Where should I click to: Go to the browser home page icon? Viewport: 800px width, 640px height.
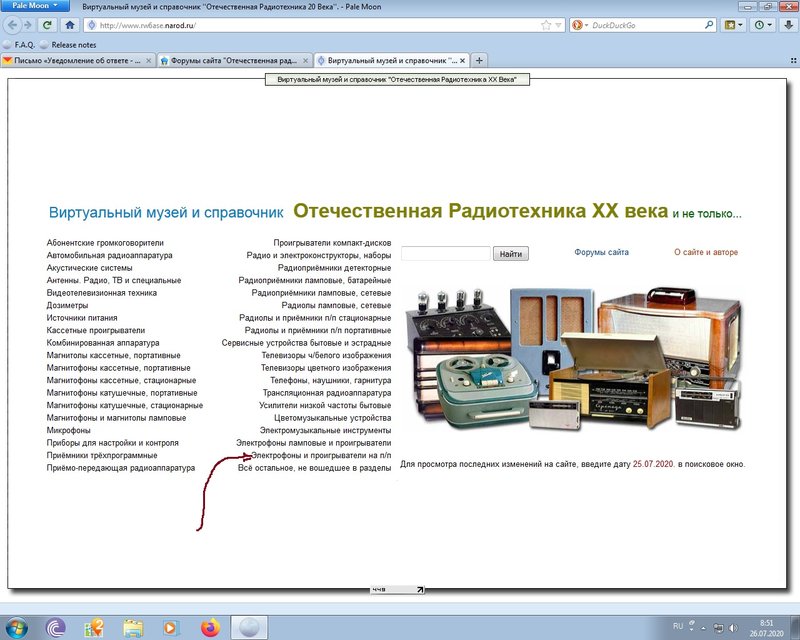(70, 25)
